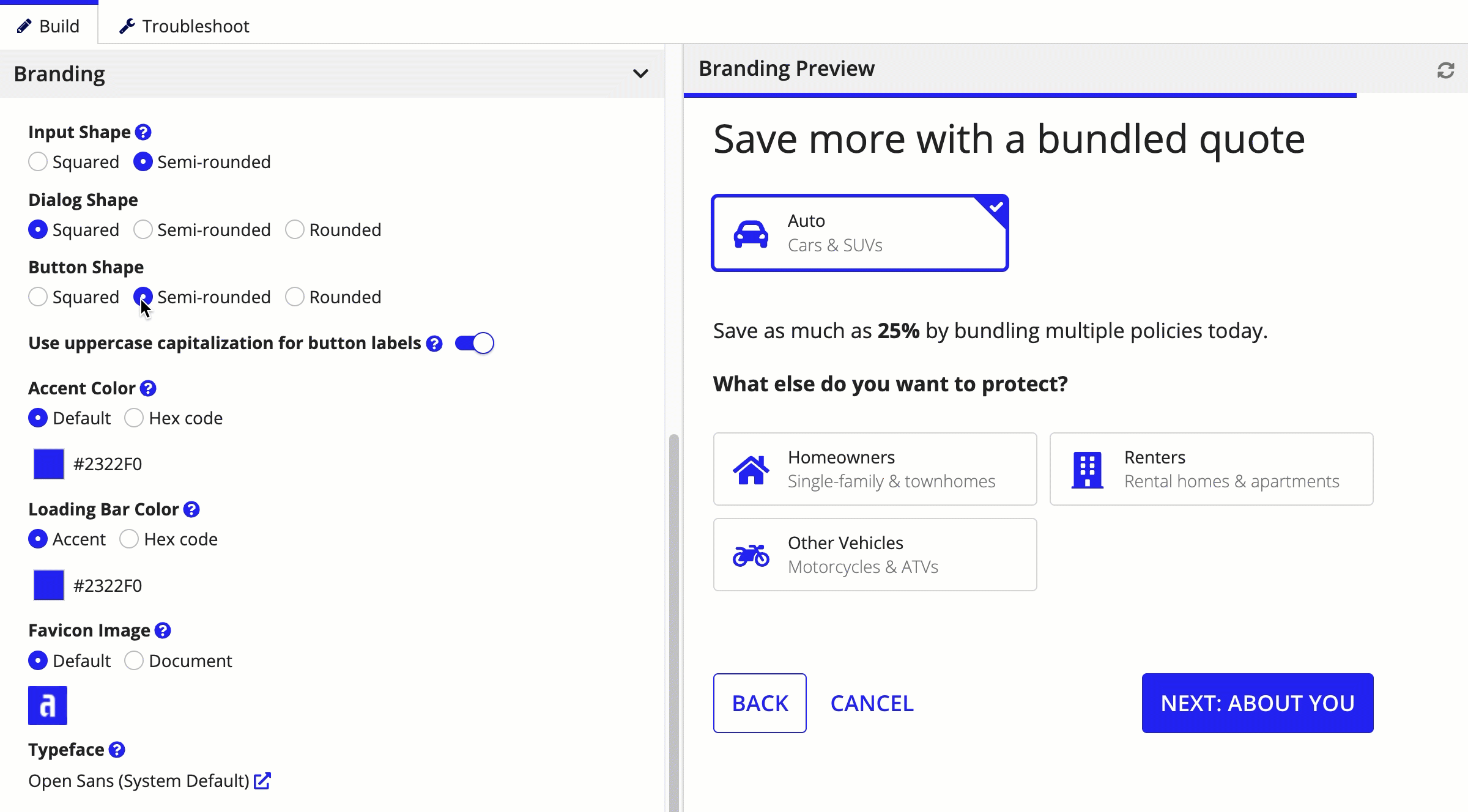Image resolution: width=1468 pixels, height=812 pixels.
Task: Click the blue 'a' favicon image
Action: click(48, 706)
